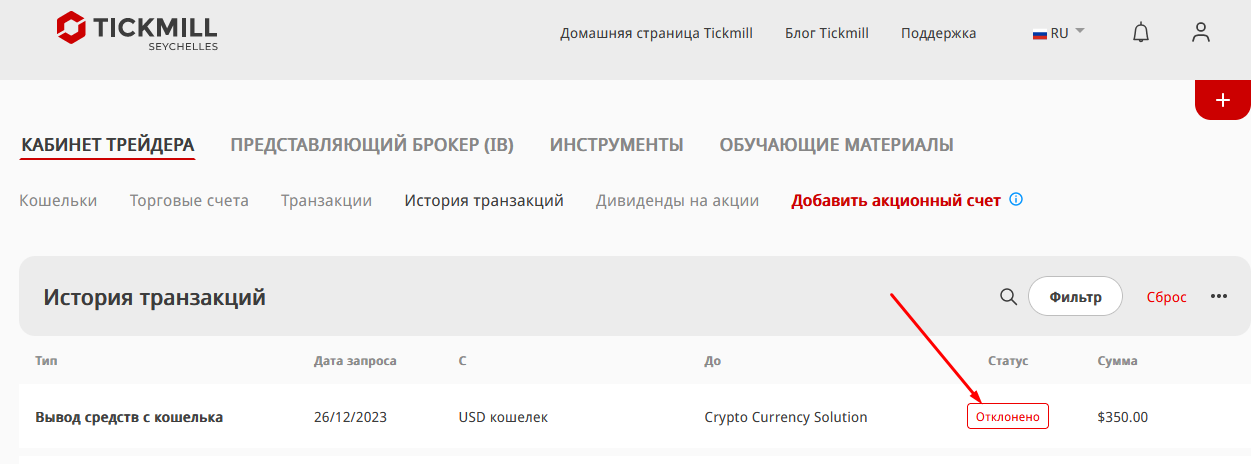The width and height of the screenshot is (1251, 464).
Task: Switch to Кабинет трейдера tab
Action: pos(108,145)
